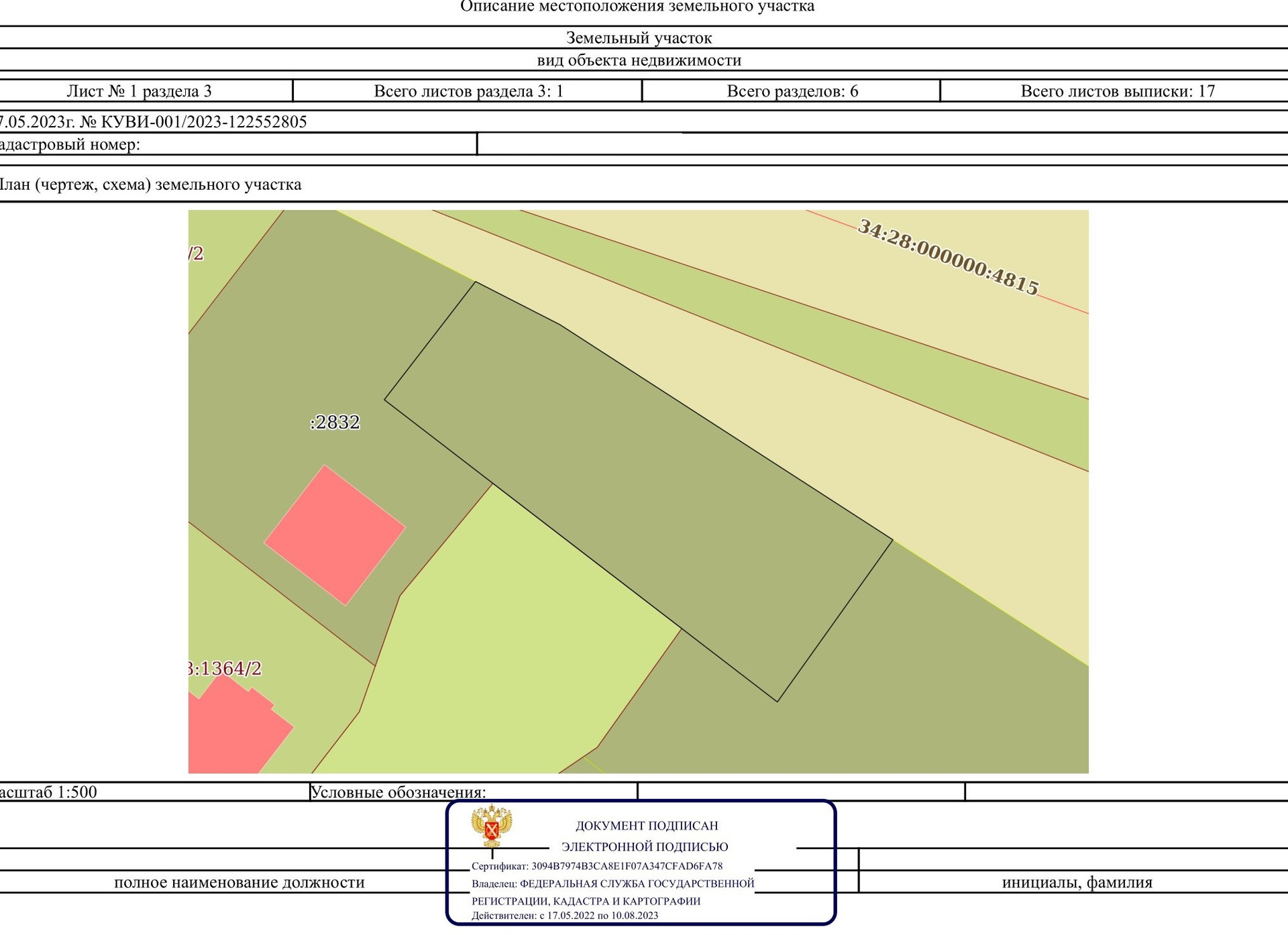Click the 'инициалы, фамилия' signature field

point(1077,883)
